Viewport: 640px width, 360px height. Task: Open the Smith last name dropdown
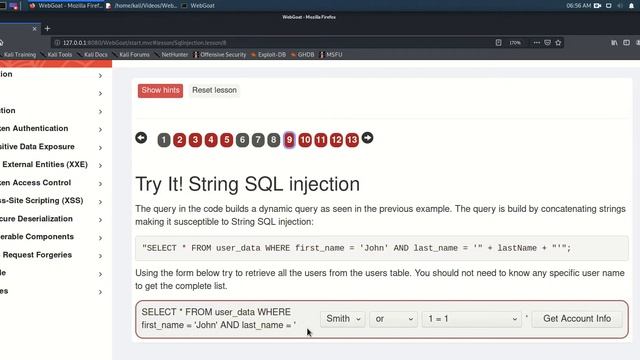343,319
